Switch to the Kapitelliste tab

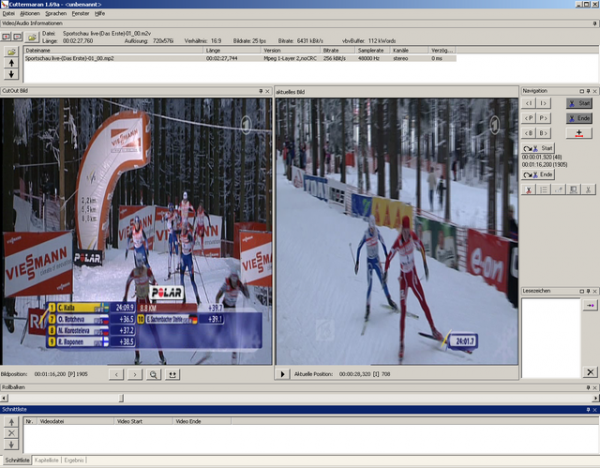coord(46,459)
